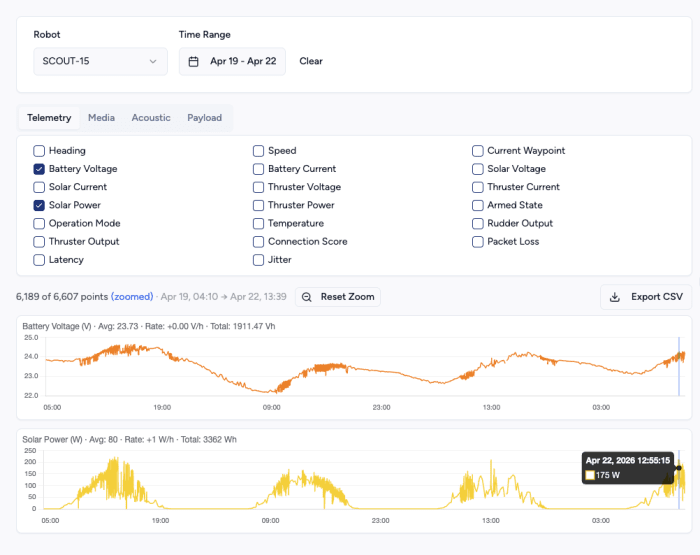The width and height of the screenshot is (700, 555).
Task: Reset the chart zoom
Action: [x=338, y=297]
